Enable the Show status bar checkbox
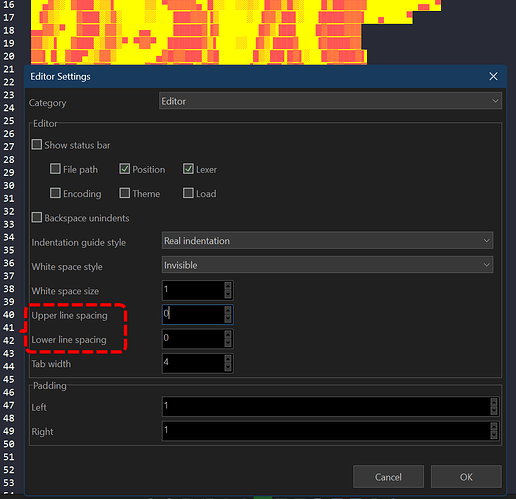The height and width of the screenshot is (499, 516). click(x=37, y=145)
